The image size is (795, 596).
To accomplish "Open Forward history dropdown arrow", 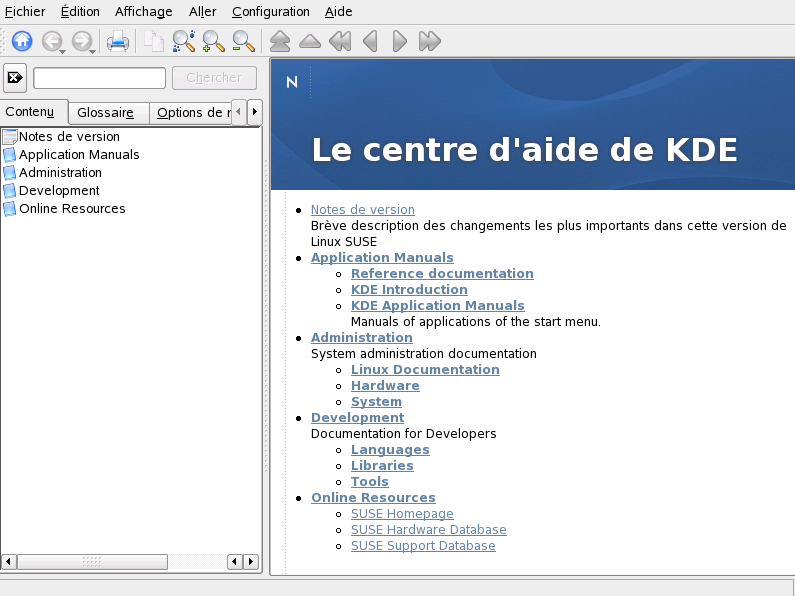I will pos(92,51).
